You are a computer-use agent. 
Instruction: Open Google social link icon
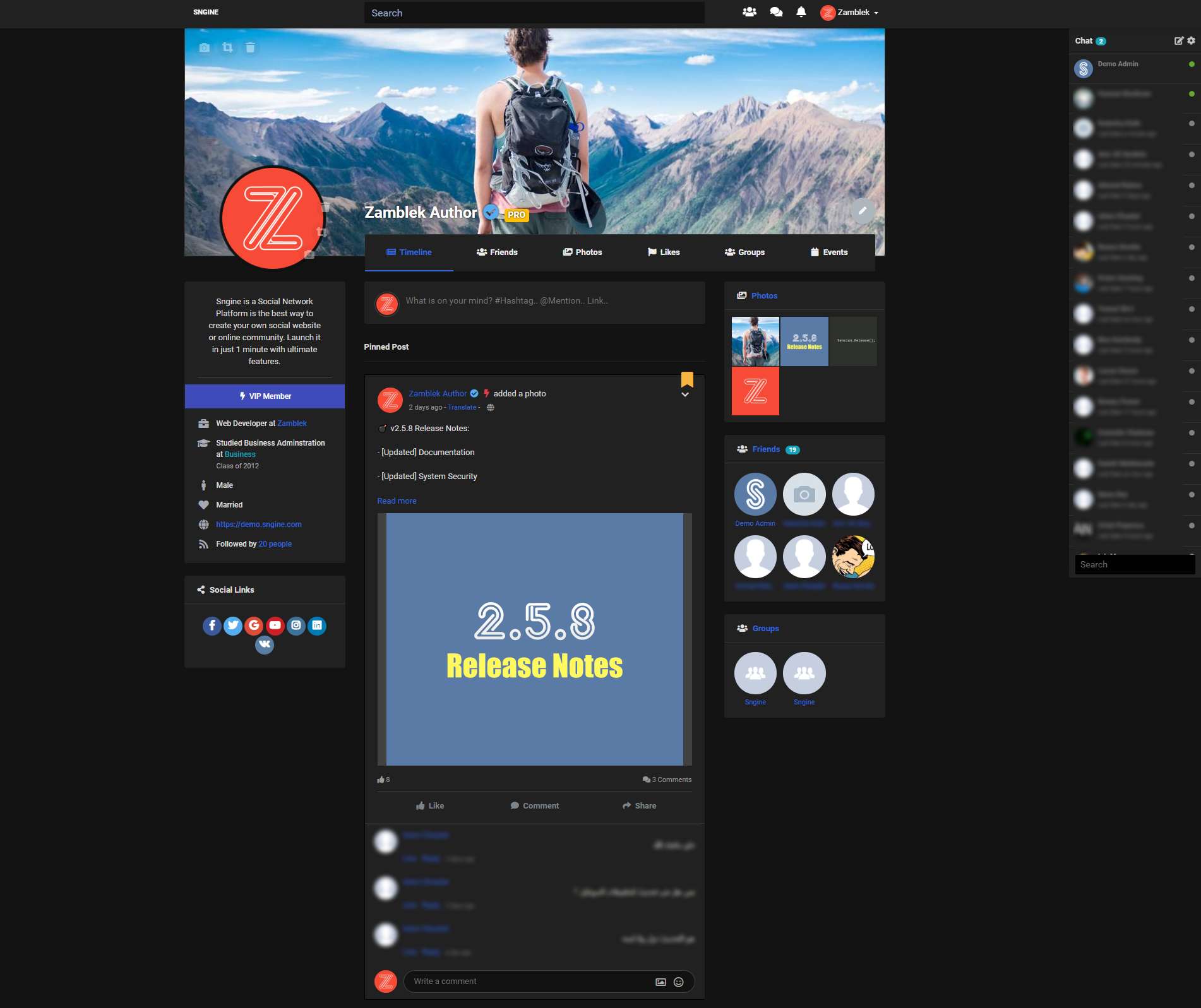(254, 626)
